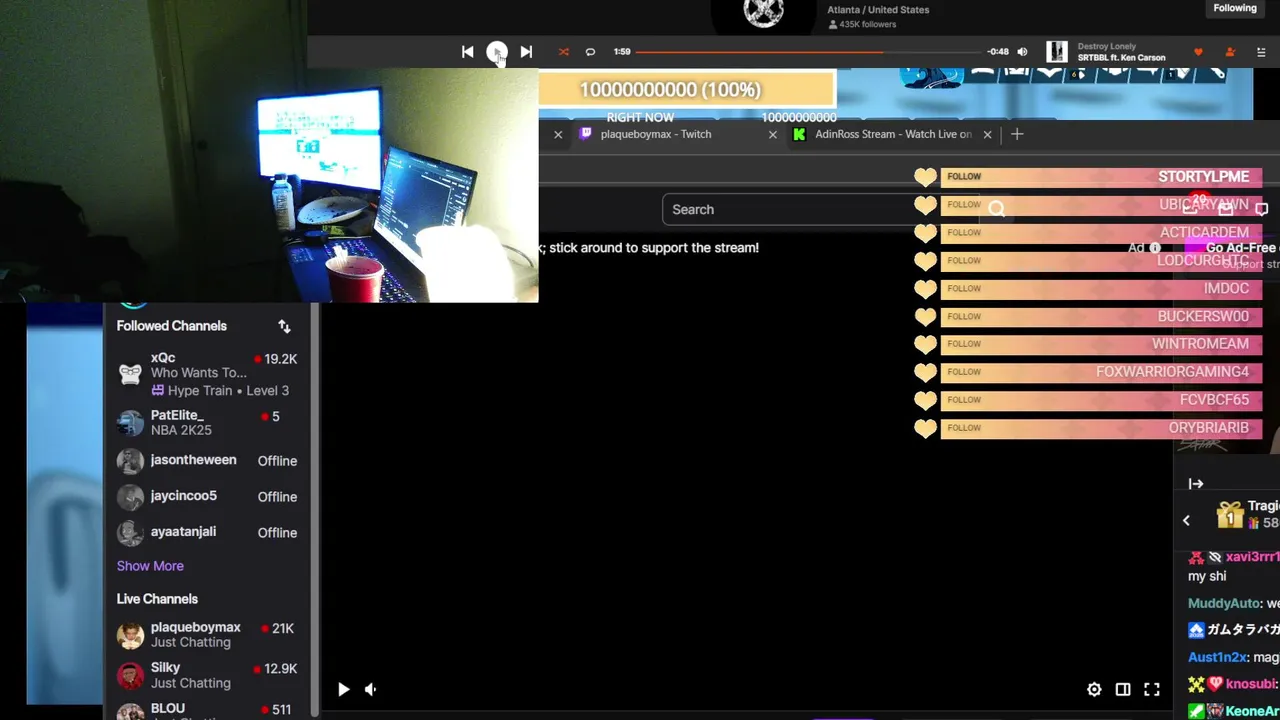This screenshot has height=720, width=1280.
Task: Mute the music player volume icon
Action: (x=1022, y=52)
